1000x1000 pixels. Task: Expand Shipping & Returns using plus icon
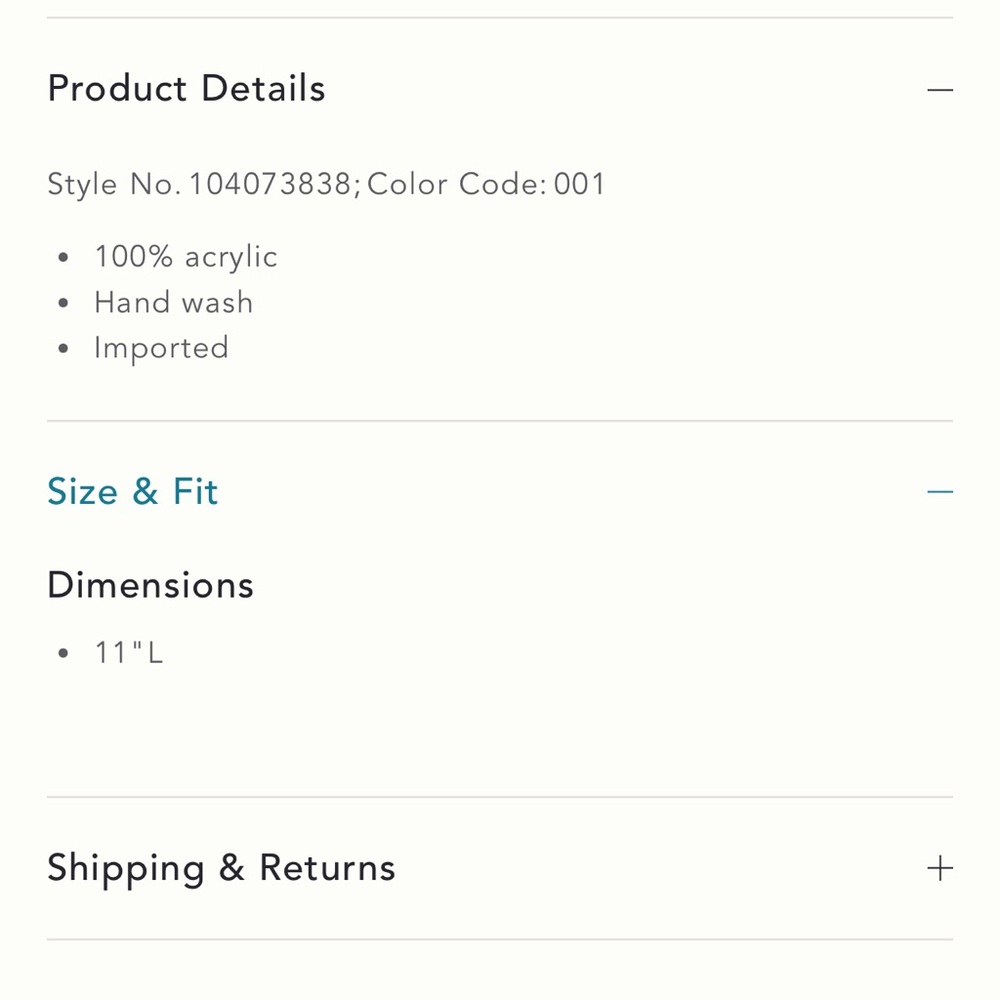(x=939, y=868)
